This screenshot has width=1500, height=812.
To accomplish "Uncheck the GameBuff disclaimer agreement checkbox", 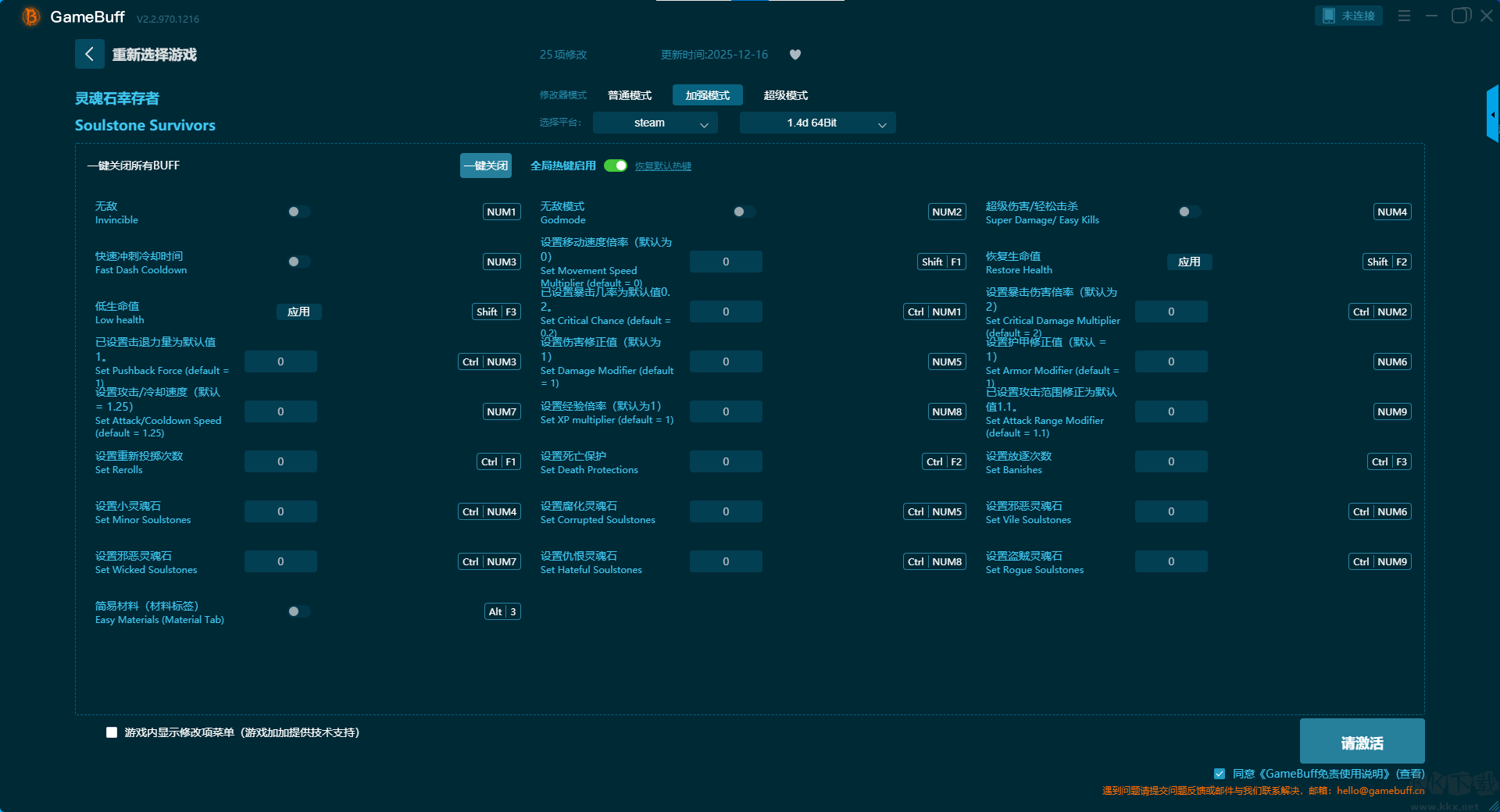I will [x=1220, y=774].
